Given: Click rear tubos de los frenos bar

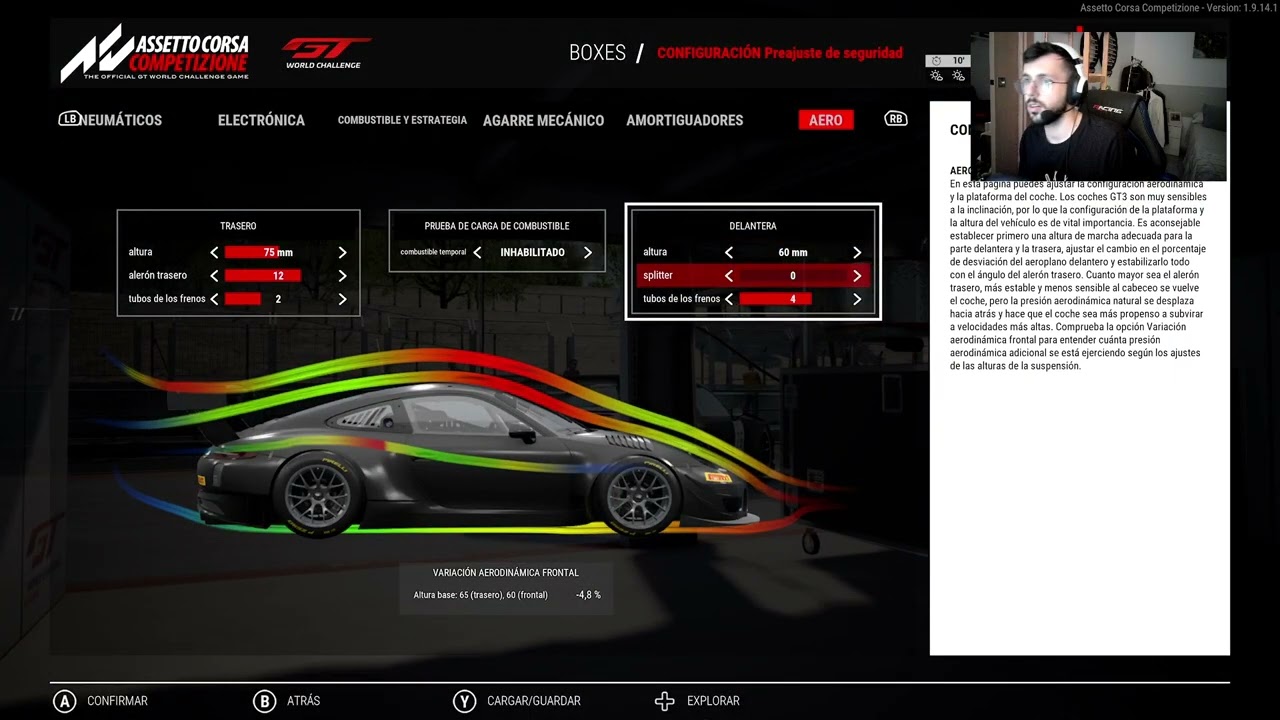Looking at the screenshot, I should click(243, 299).
